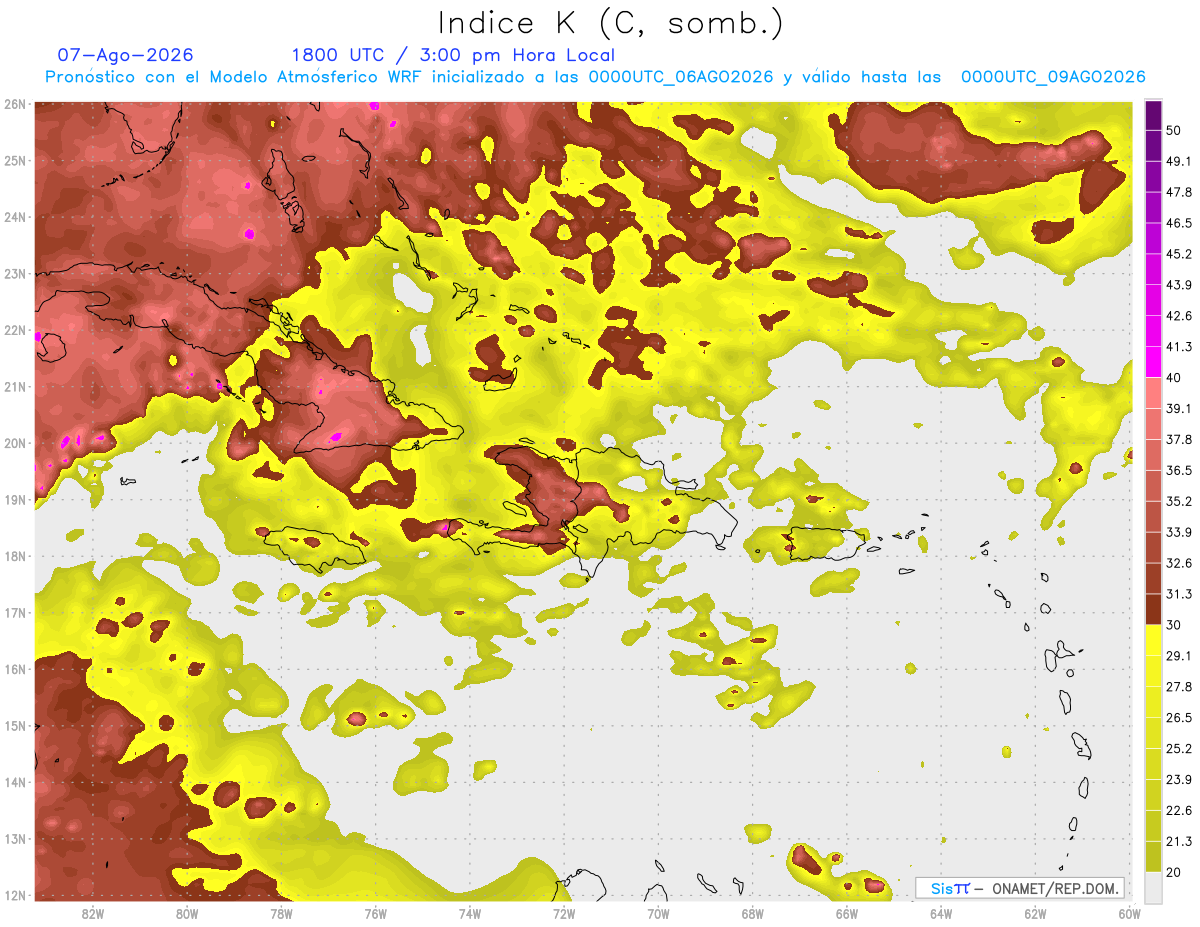This screenshot has width=1200, height=927.
Task: Click the legend value "25.2"
Action: coord(1179,748)
